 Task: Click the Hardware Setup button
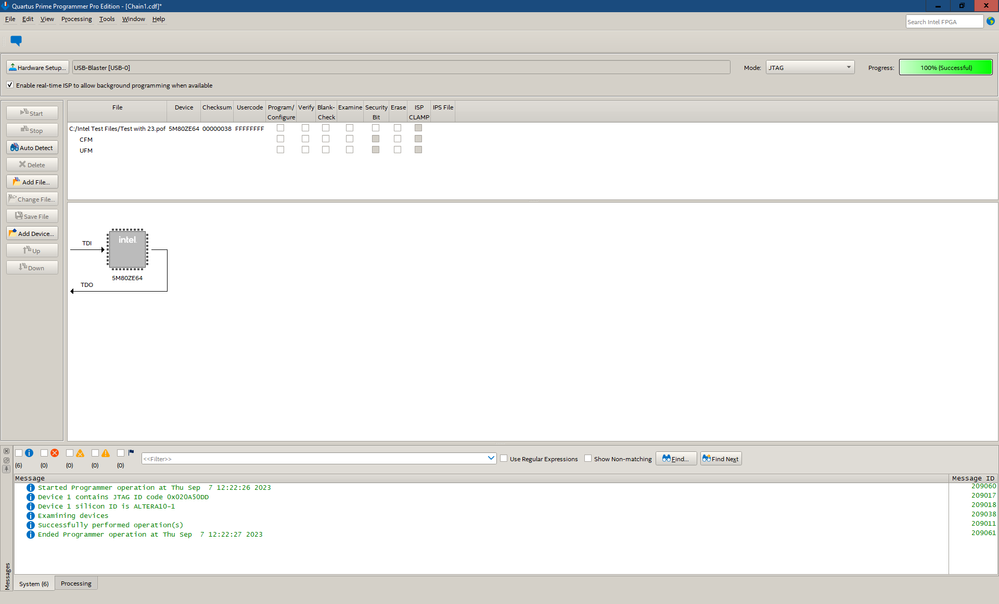[37, 68]
